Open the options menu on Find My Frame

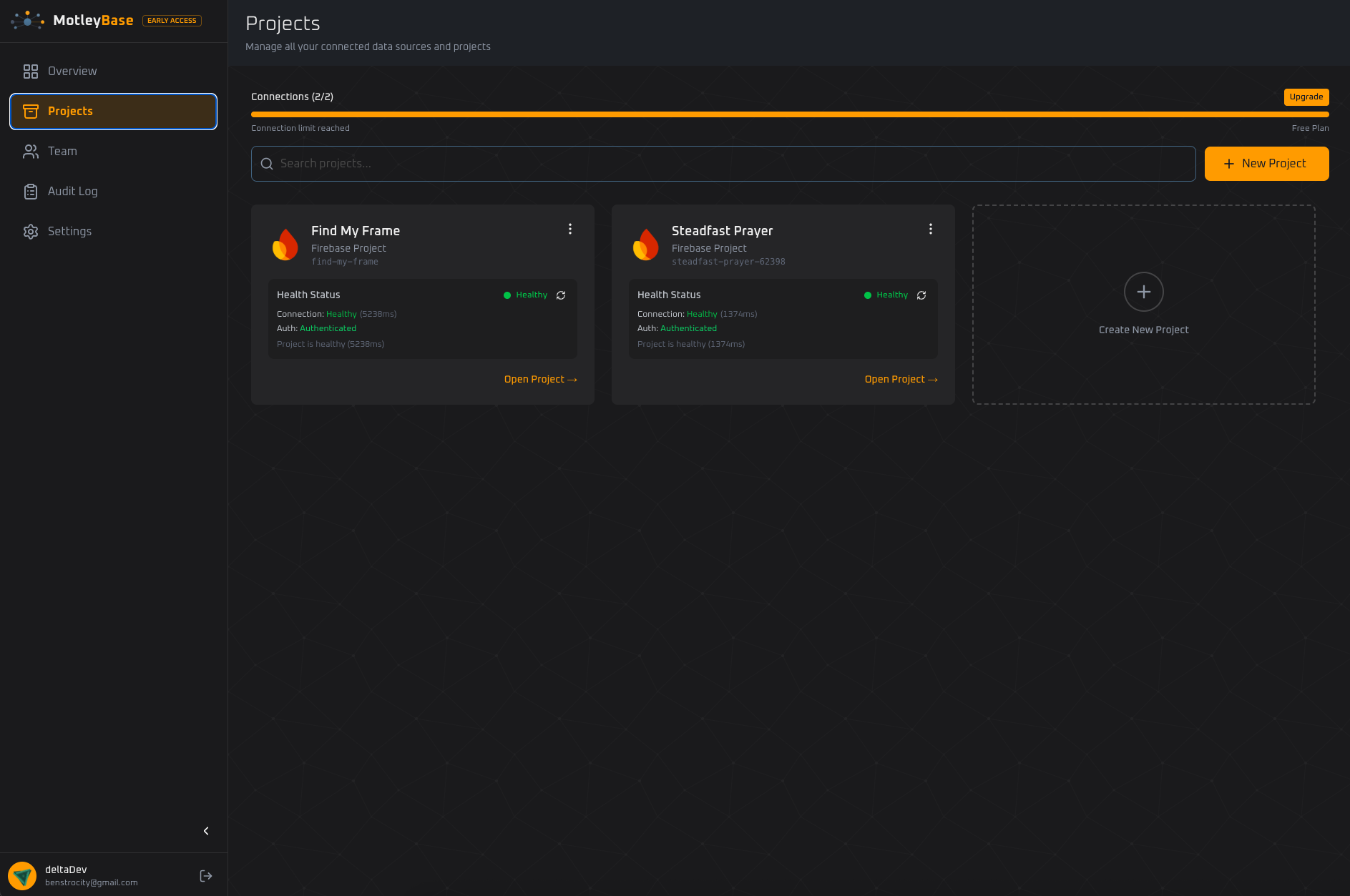coord(570,229)
